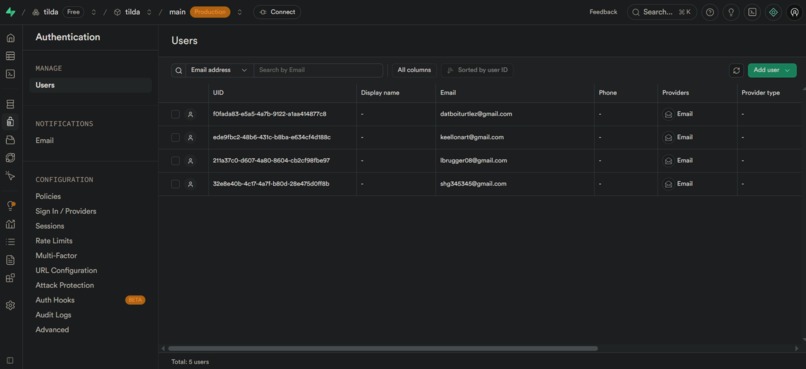Select the checkbox for keellonart@gmail.com

click(175, 138)
